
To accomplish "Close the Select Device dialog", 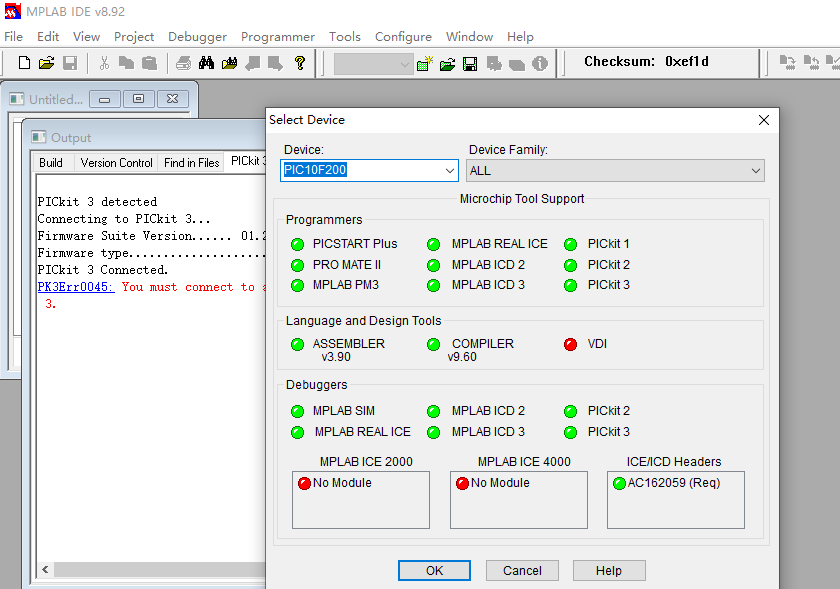I will pos(764,120).
